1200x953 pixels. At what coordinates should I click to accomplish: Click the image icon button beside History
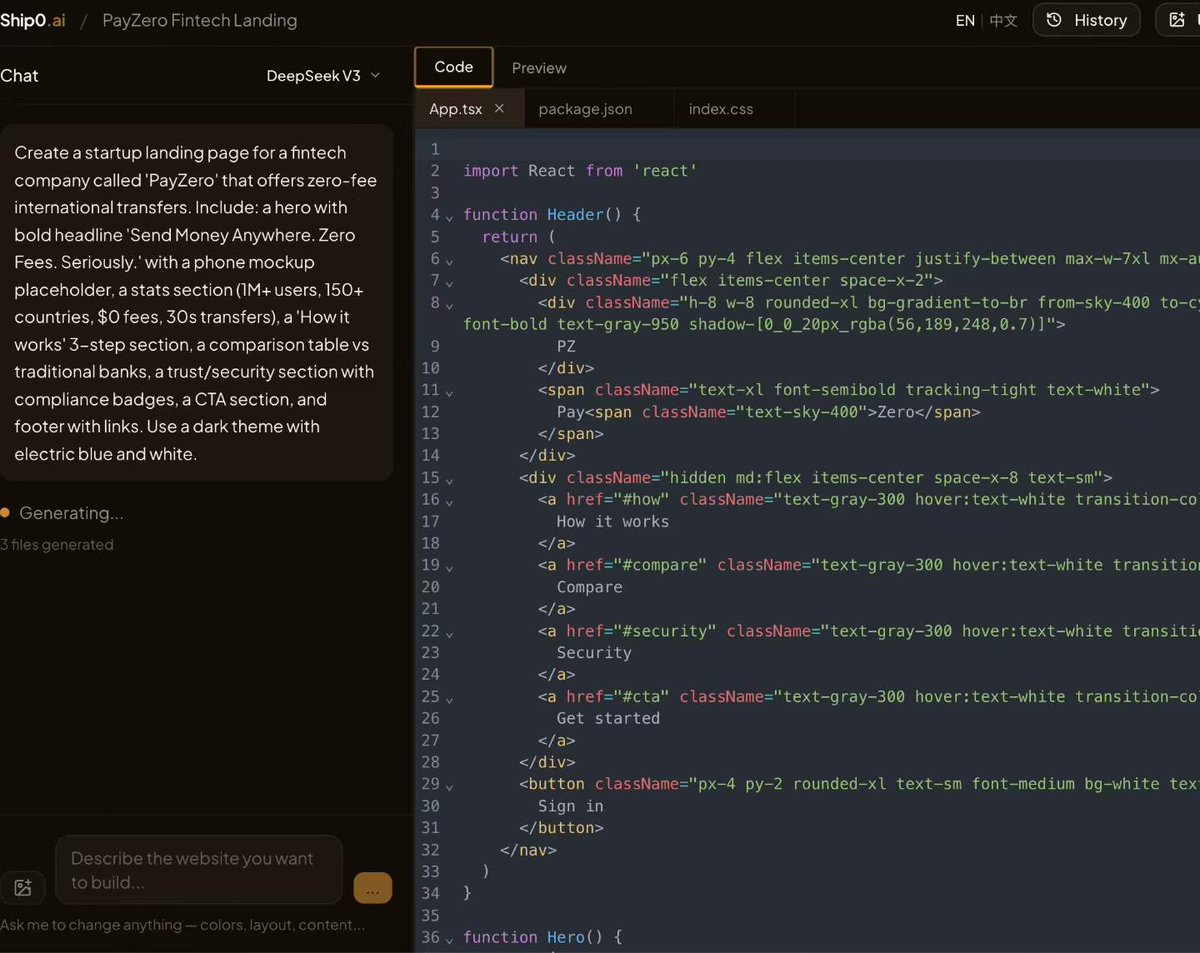1180,20
